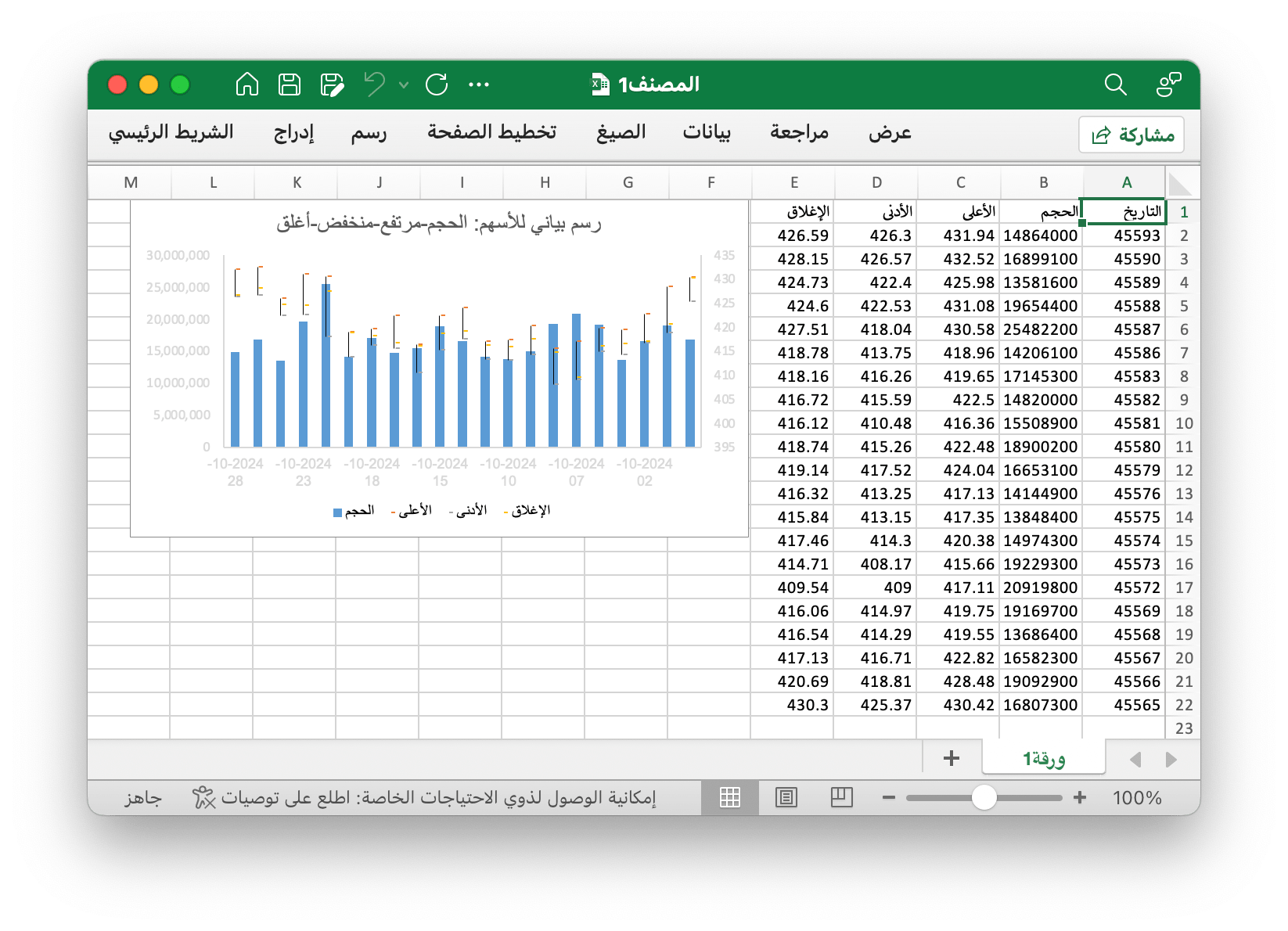Click the الحجم legend entry in chart
The width and height of the screenshot is (1288, 931).
(354, 511)
